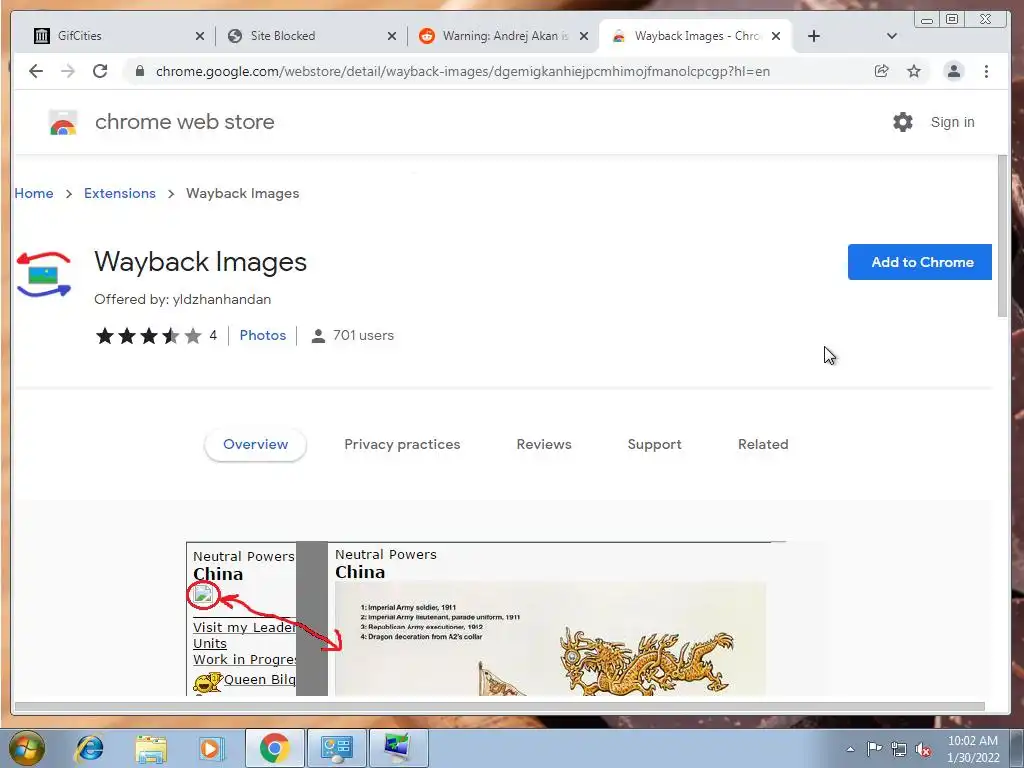
Task: Share this page via share icon
Action: point(882,71)
